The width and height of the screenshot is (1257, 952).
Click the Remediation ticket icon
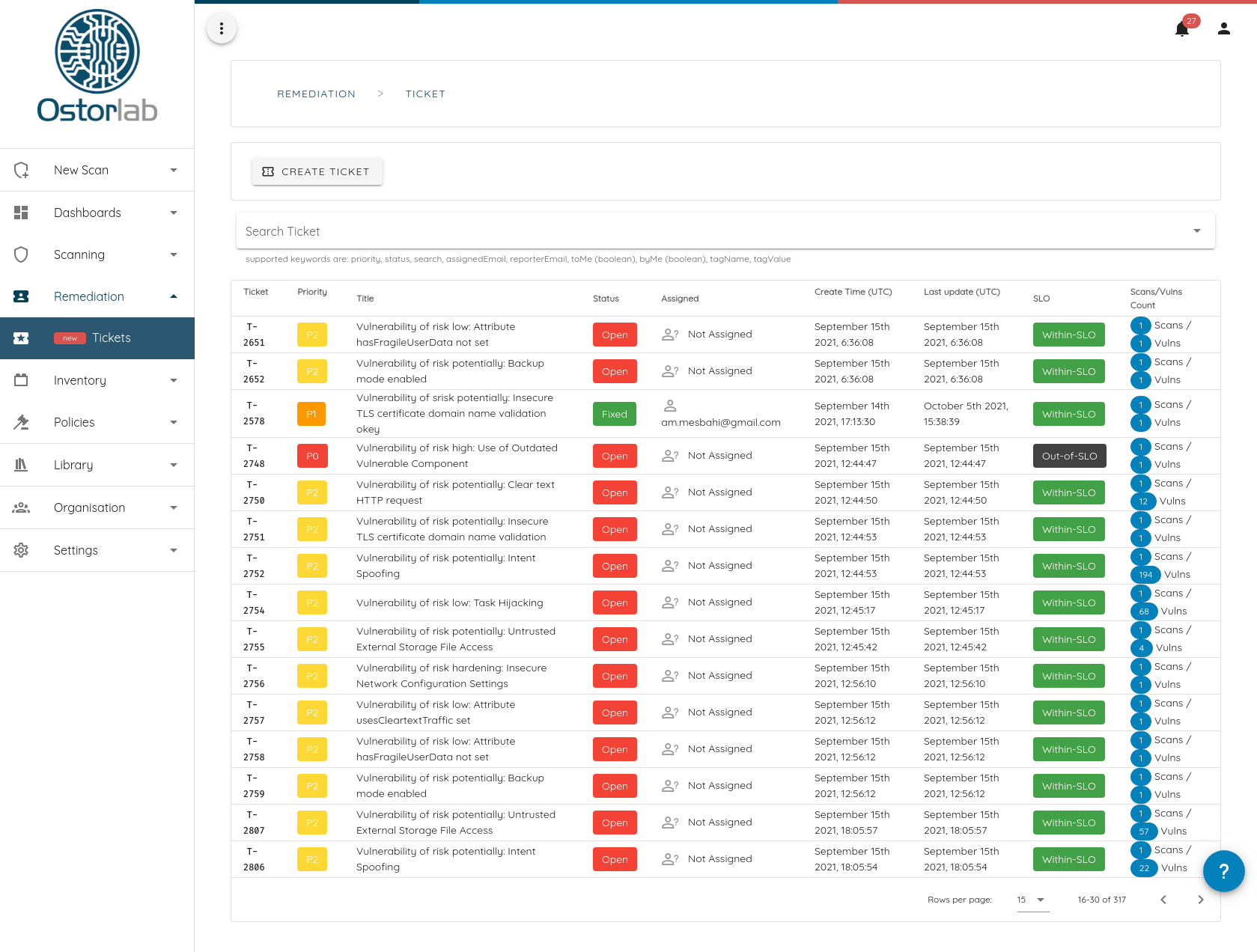(21, 296)
